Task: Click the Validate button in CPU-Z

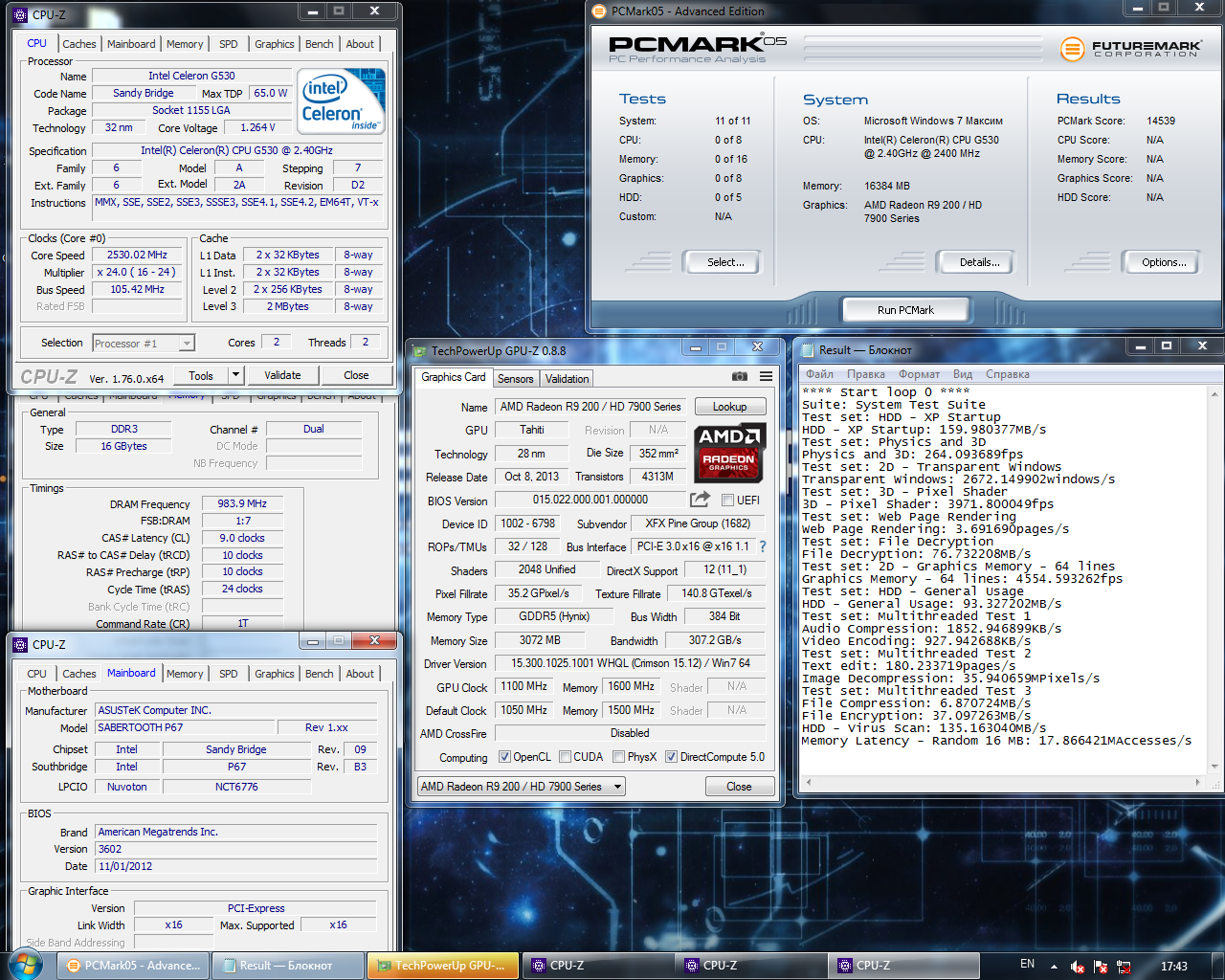Action: 282,375
